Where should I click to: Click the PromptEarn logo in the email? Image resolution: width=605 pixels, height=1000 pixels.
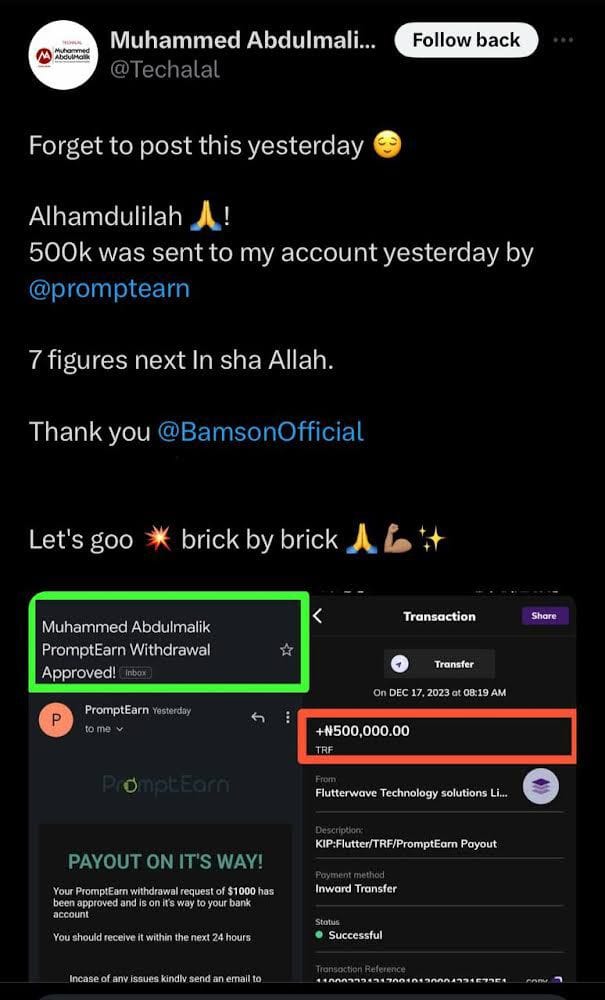pos(165,785)
